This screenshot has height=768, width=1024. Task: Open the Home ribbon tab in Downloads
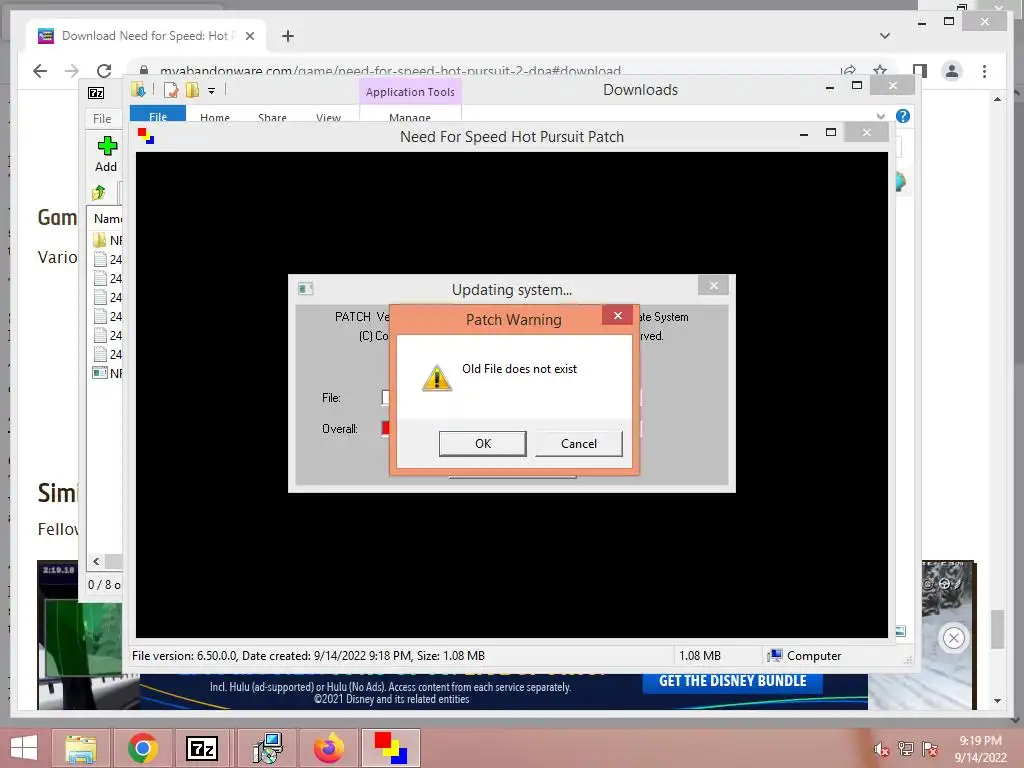pyautogui.click(x=215, y=118)
